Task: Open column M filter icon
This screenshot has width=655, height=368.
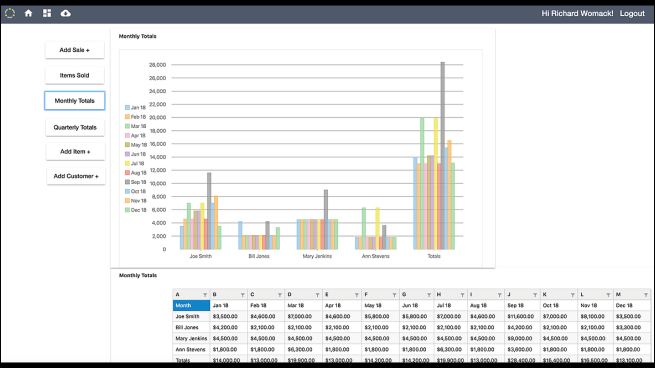Action: pyautogui.click(x=645, y=295)
